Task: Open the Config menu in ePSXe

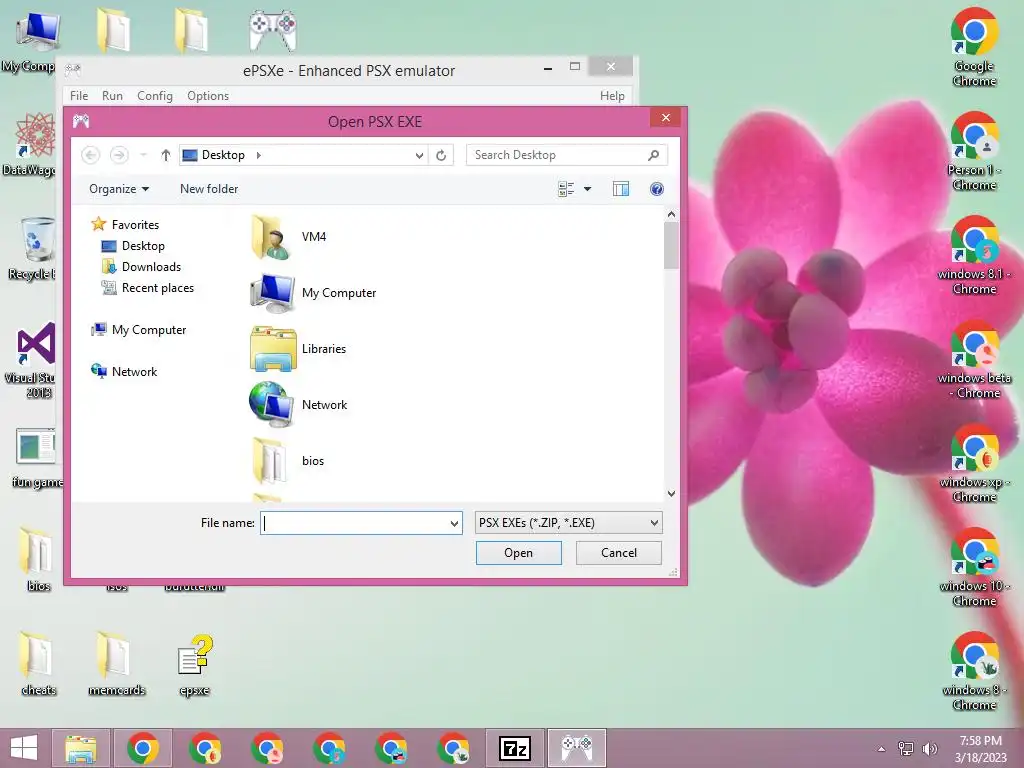Action: [x=155, y=96]
